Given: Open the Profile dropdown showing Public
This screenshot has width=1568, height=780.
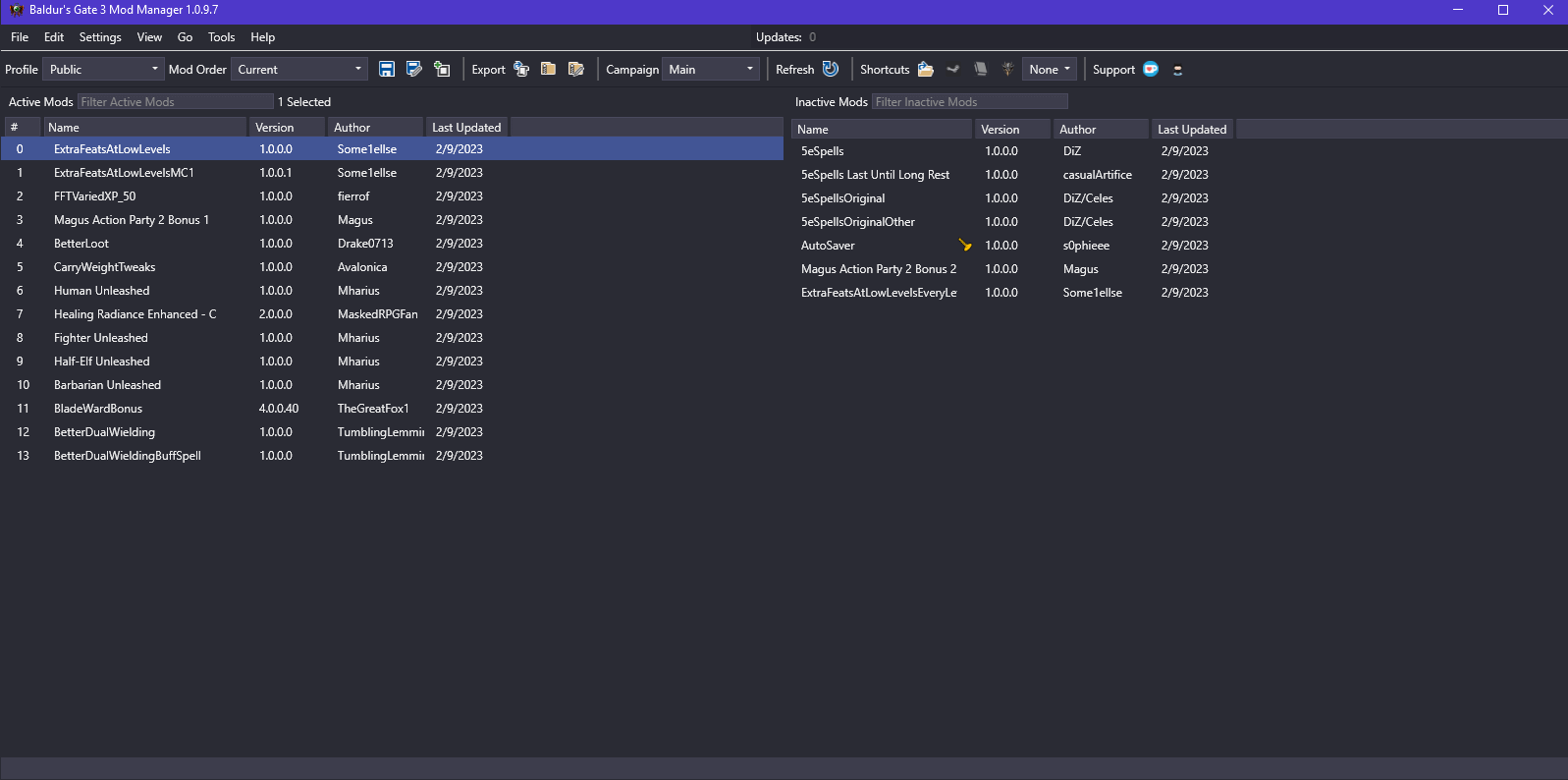Looking at the screenshot, I should [103, 70].
